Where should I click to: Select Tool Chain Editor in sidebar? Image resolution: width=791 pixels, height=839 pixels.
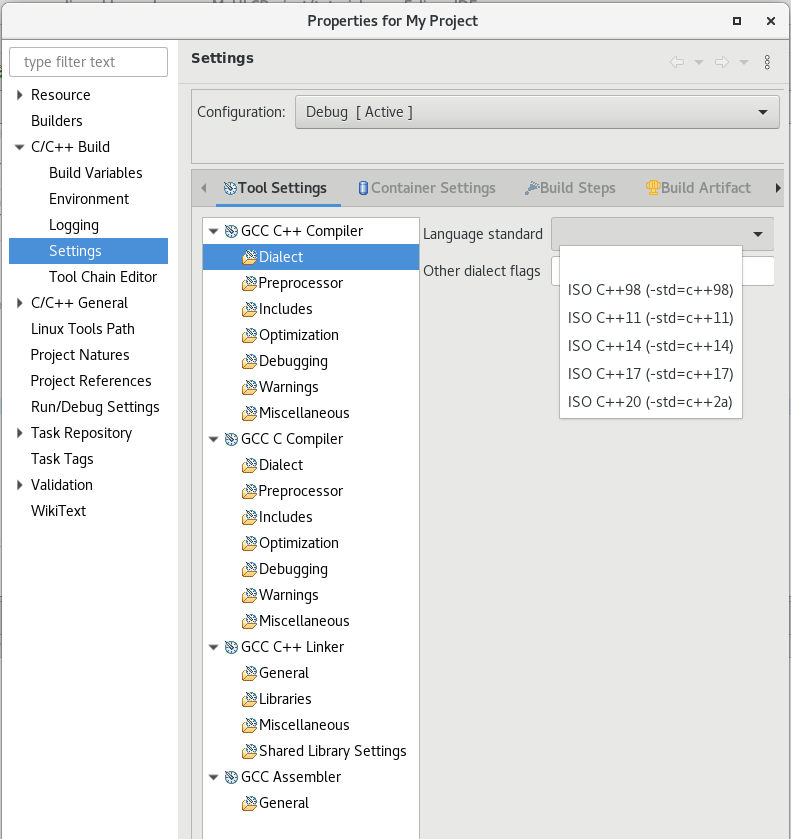point(103,277)
